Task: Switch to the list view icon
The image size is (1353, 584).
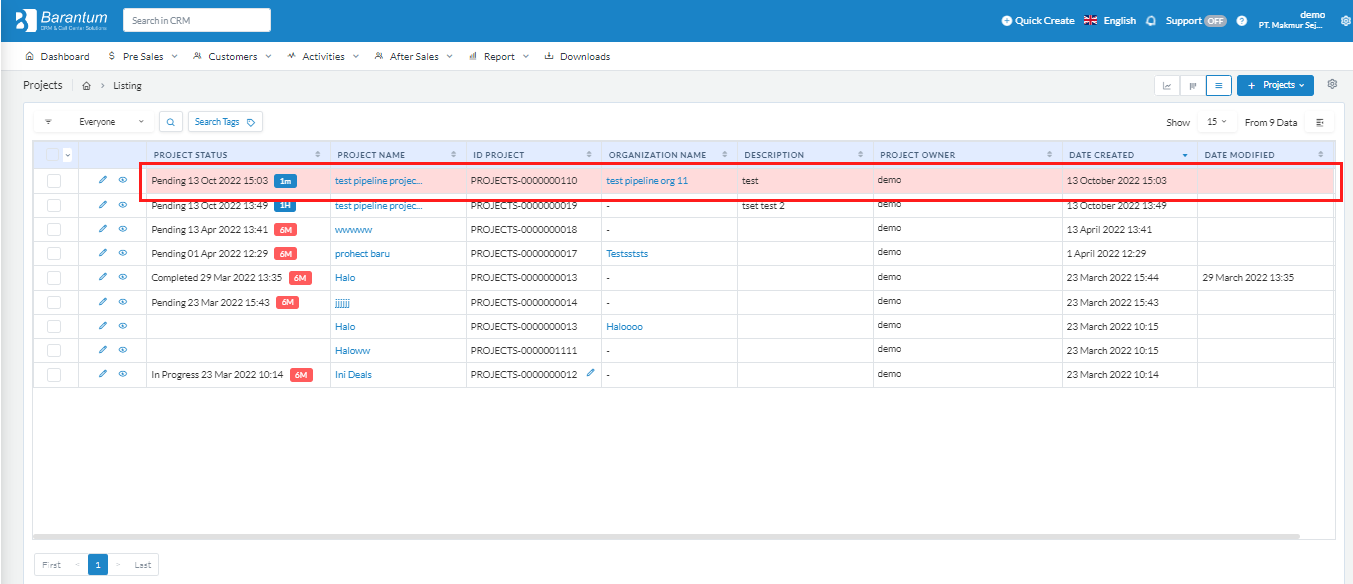Action: pyautogui.click(x=1218, y=86)
